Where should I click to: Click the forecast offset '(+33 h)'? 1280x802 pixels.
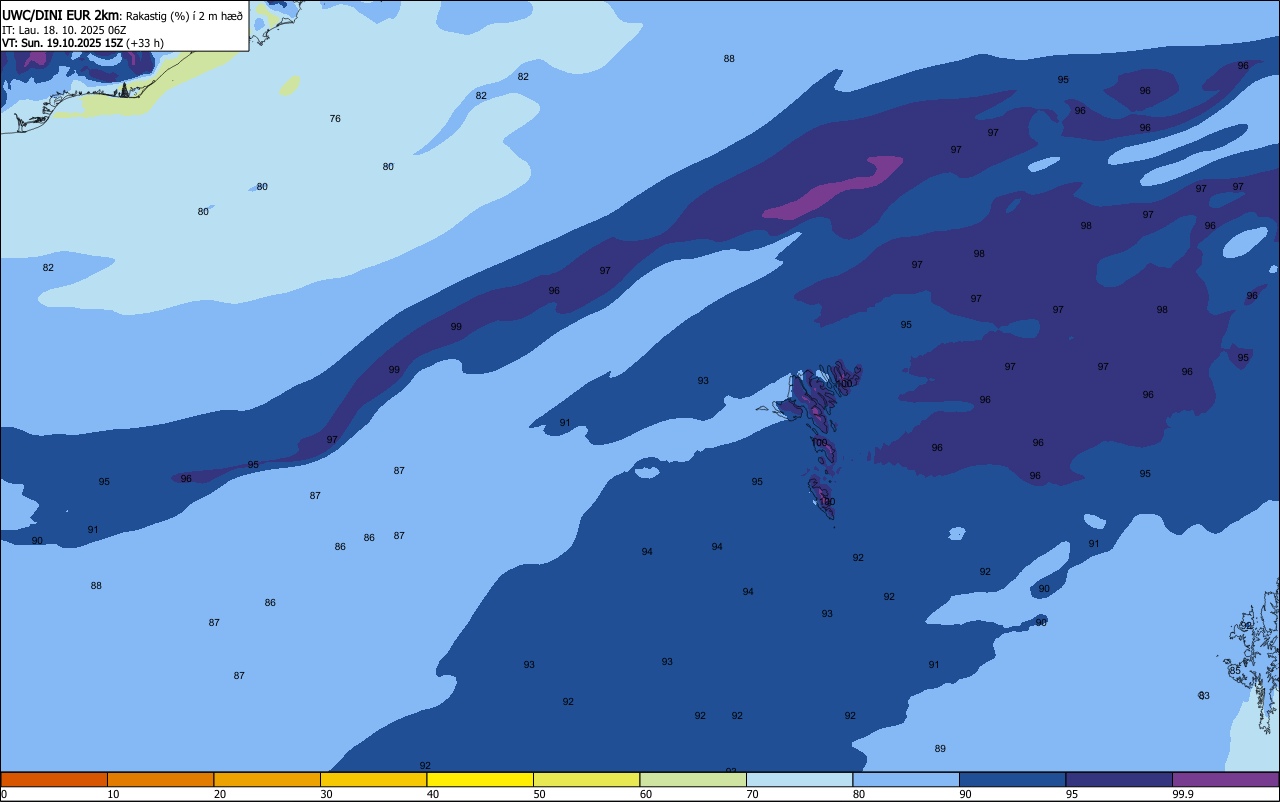(145, 43)
